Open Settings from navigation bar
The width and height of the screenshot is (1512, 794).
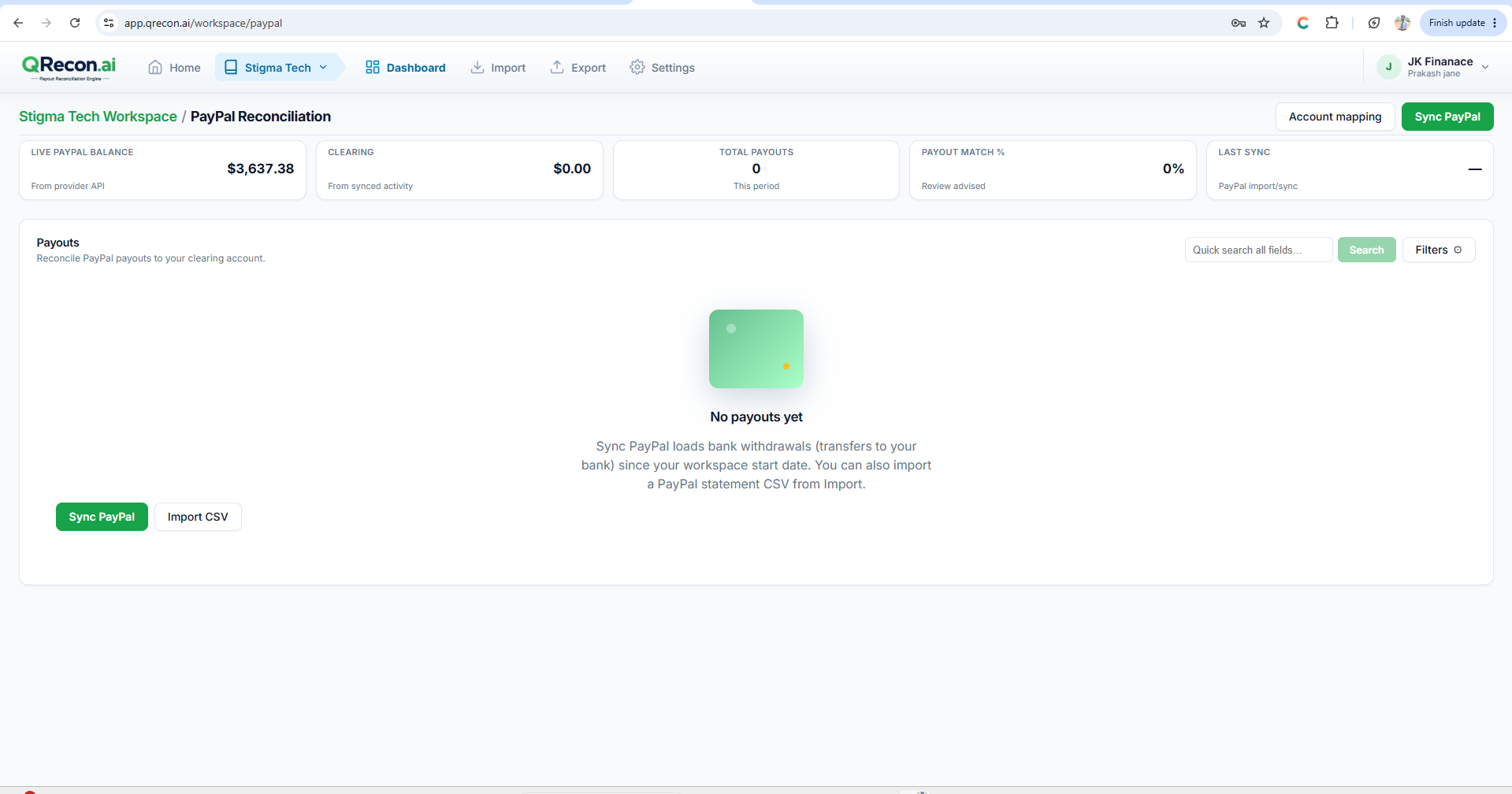(x=663, y=68)
